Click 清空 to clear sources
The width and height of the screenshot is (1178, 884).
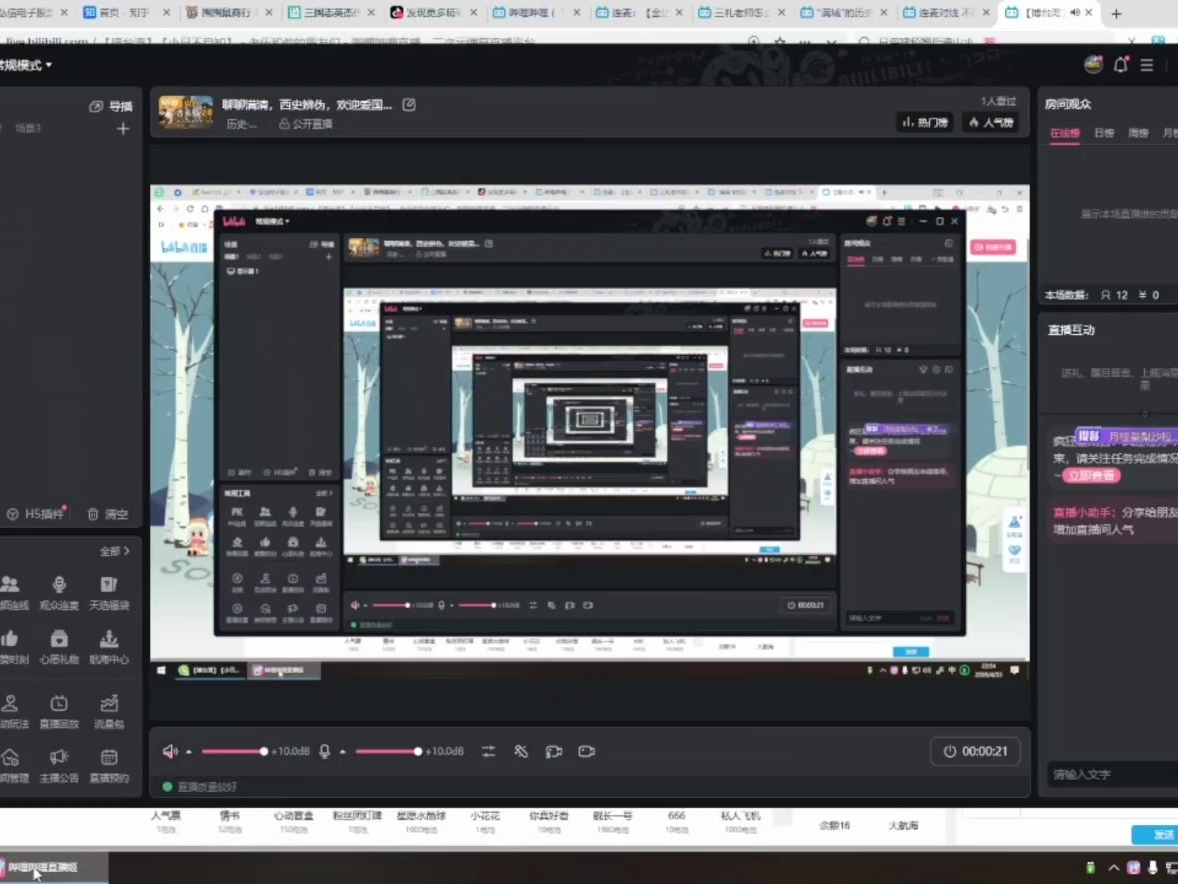107,514
